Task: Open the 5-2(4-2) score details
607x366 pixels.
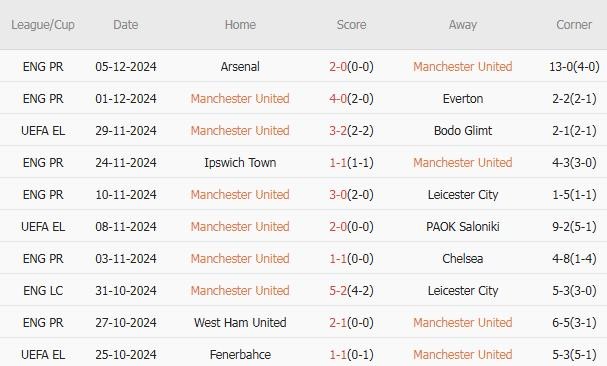Action: [x=351, y=290]
